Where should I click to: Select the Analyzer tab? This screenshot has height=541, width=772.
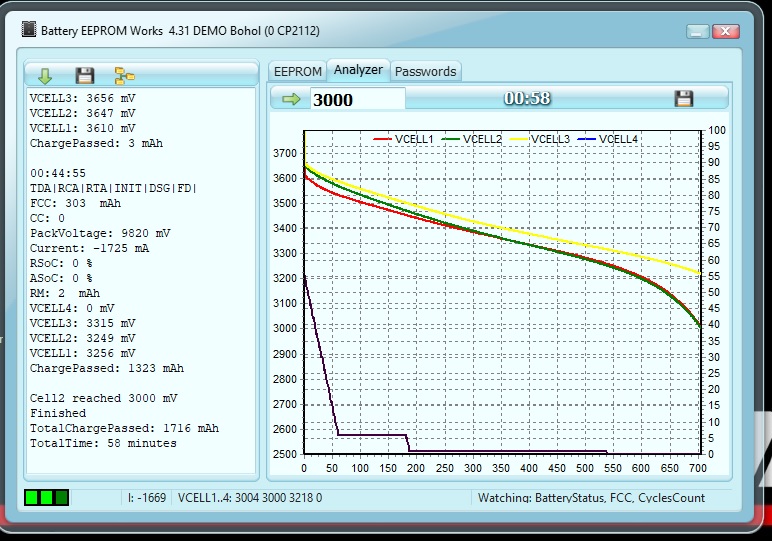[x=358, y=70]
